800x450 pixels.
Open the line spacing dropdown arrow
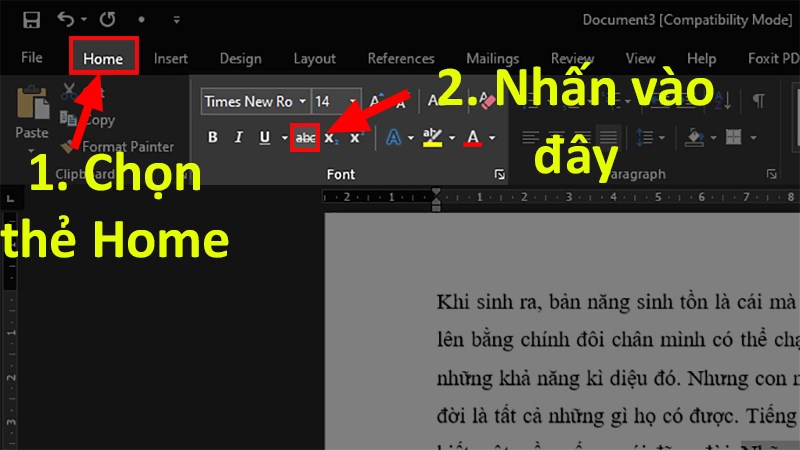click(x=662, y=137)
